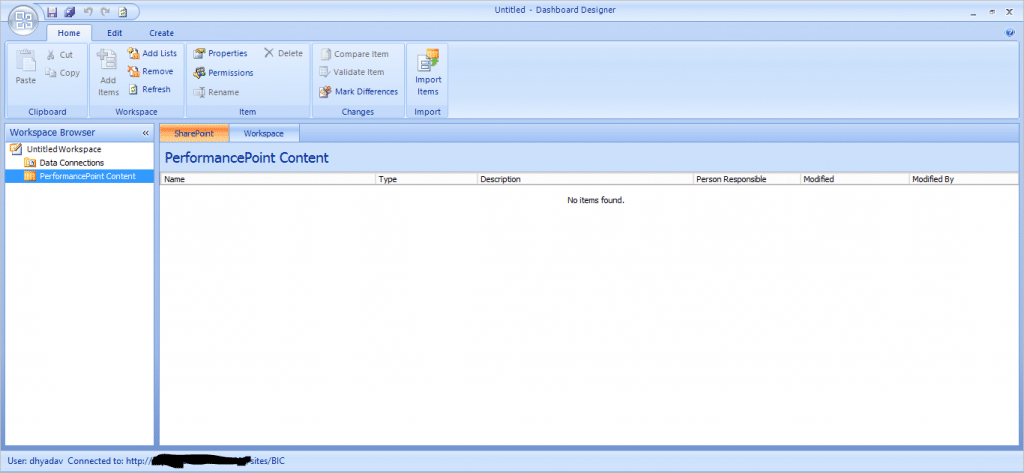Click the Cut scissors button
Viewport: 1024px width, 473px height.
59,55
